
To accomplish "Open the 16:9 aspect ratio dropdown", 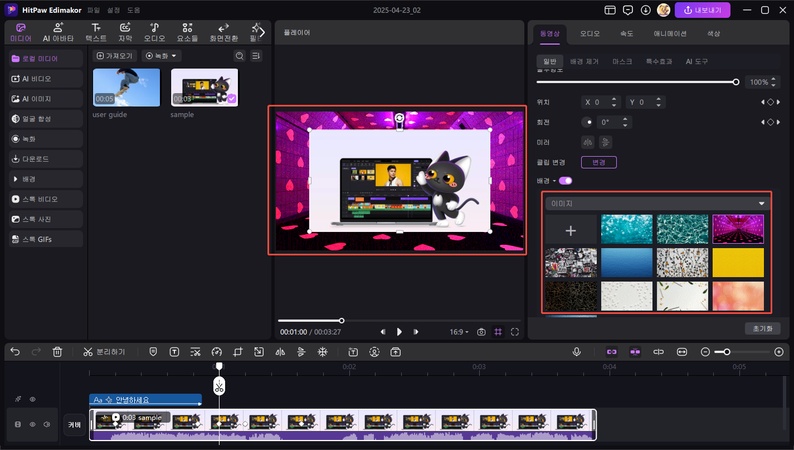I will pyautogui.click(x=459, y=332).
